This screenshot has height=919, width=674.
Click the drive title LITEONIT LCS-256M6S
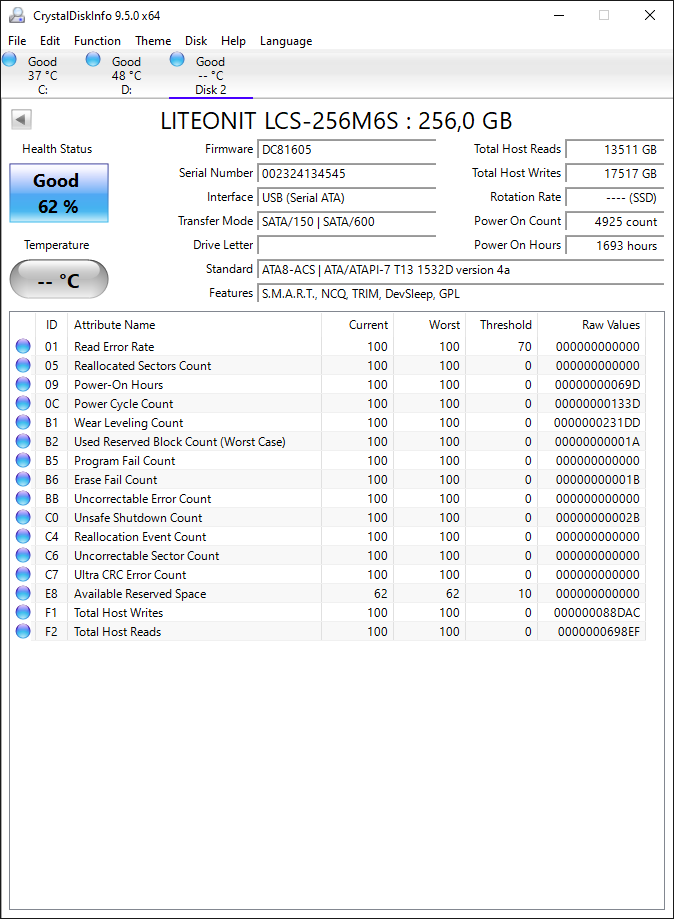tap(336, 121)
